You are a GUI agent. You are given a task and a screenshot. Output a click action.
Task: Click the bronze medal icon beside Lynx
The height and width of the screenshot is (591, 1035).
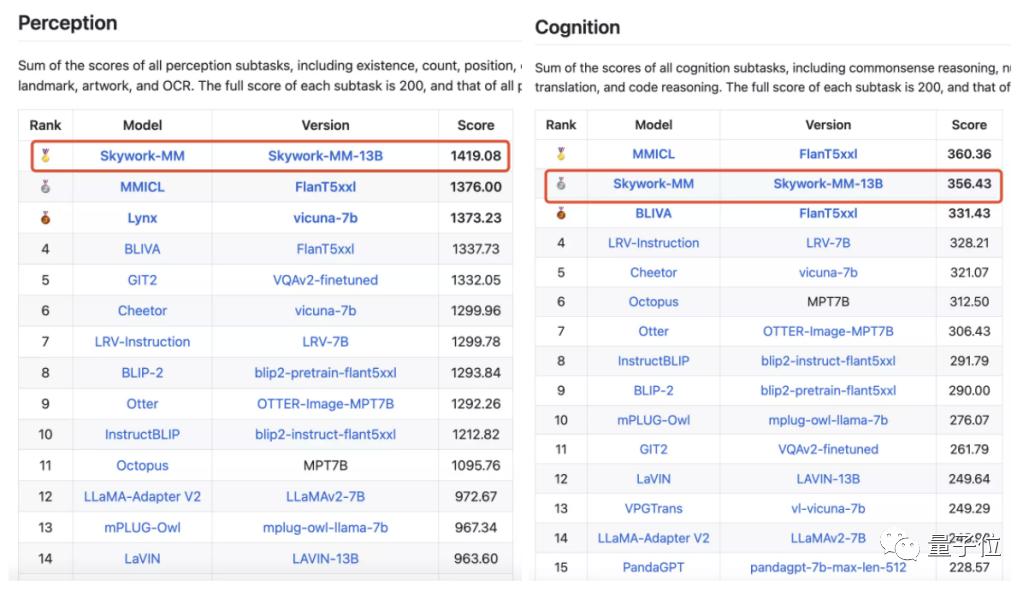tap(45, 218)
